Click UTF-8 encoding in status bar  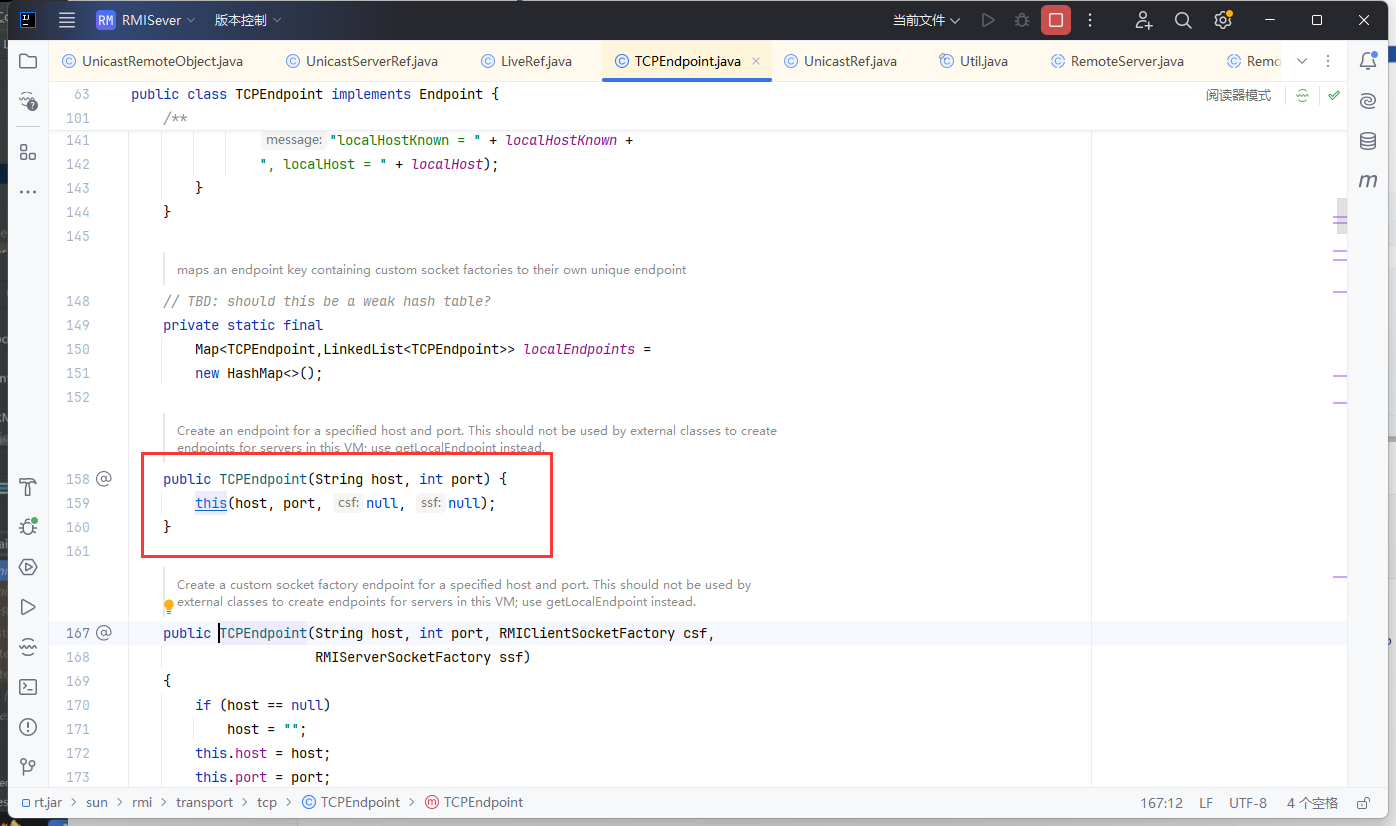pyautogui.click(x=1247, y=803)
